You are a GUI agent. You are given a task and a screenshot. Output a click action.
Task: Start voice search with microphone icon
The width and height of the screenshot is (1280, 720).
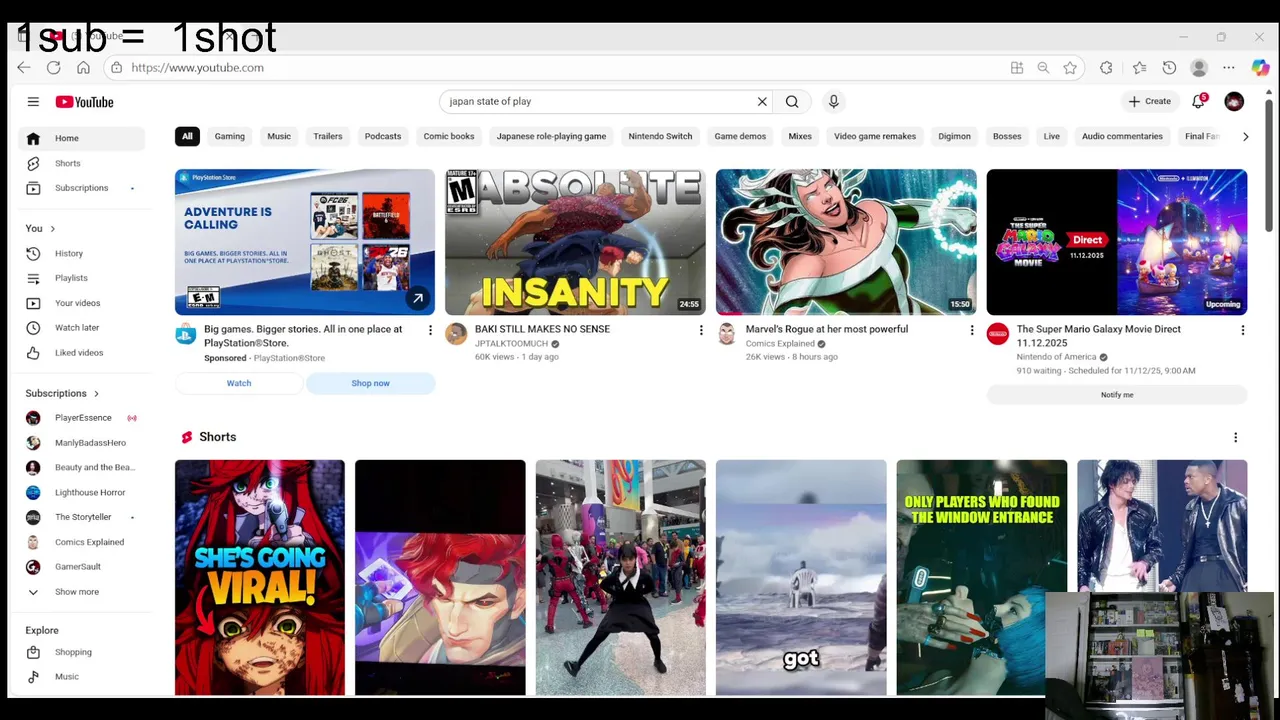833,101
